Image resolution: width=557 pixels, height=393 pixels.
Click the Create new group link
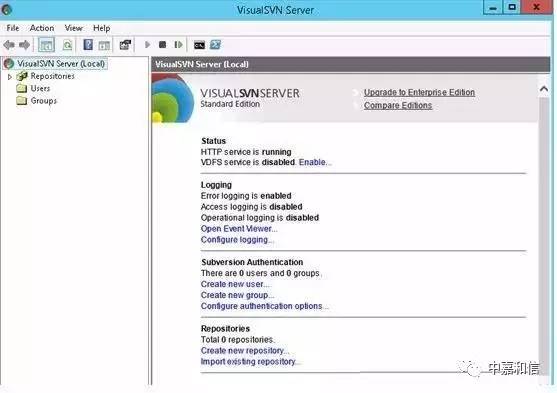click(x=237, y=295)
